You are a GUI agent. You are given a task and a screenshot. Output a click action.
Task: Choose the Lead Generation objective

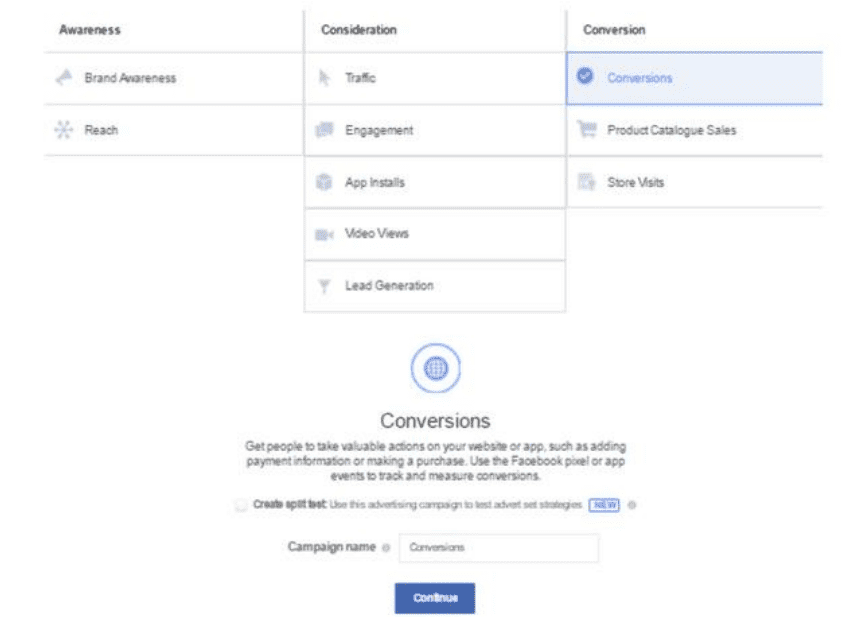click(x=435, y=286)
